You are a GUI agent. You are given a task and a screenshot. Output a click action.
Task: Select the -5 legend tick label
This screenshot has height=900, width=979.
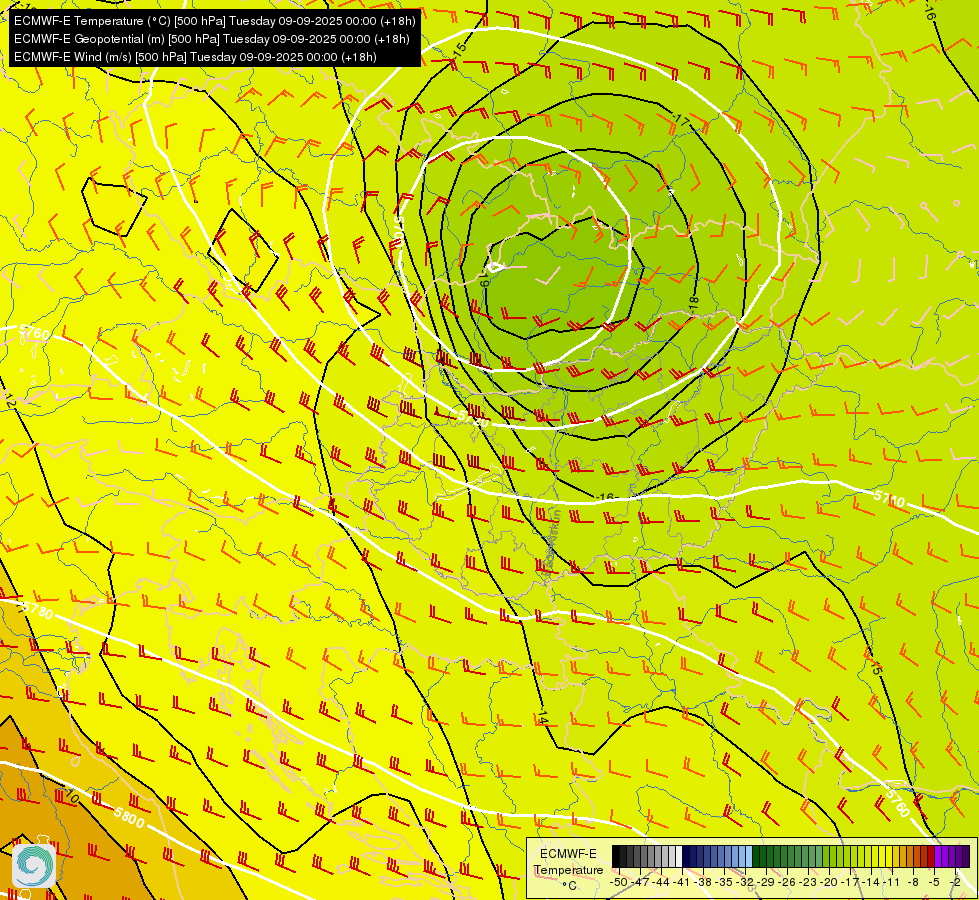(934, 882)
